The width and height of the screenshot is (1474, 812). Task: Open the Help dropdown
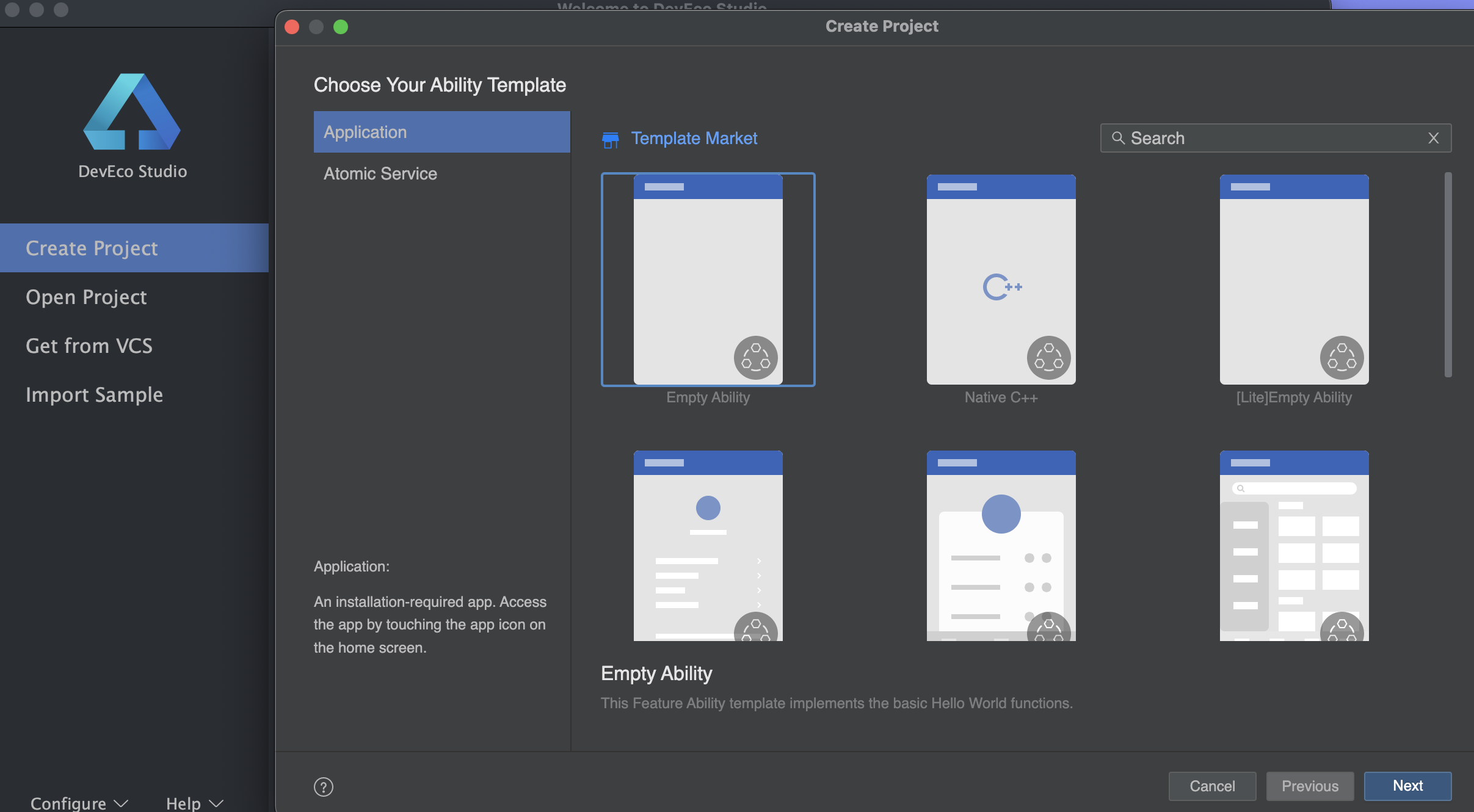[x=195, y=803]
